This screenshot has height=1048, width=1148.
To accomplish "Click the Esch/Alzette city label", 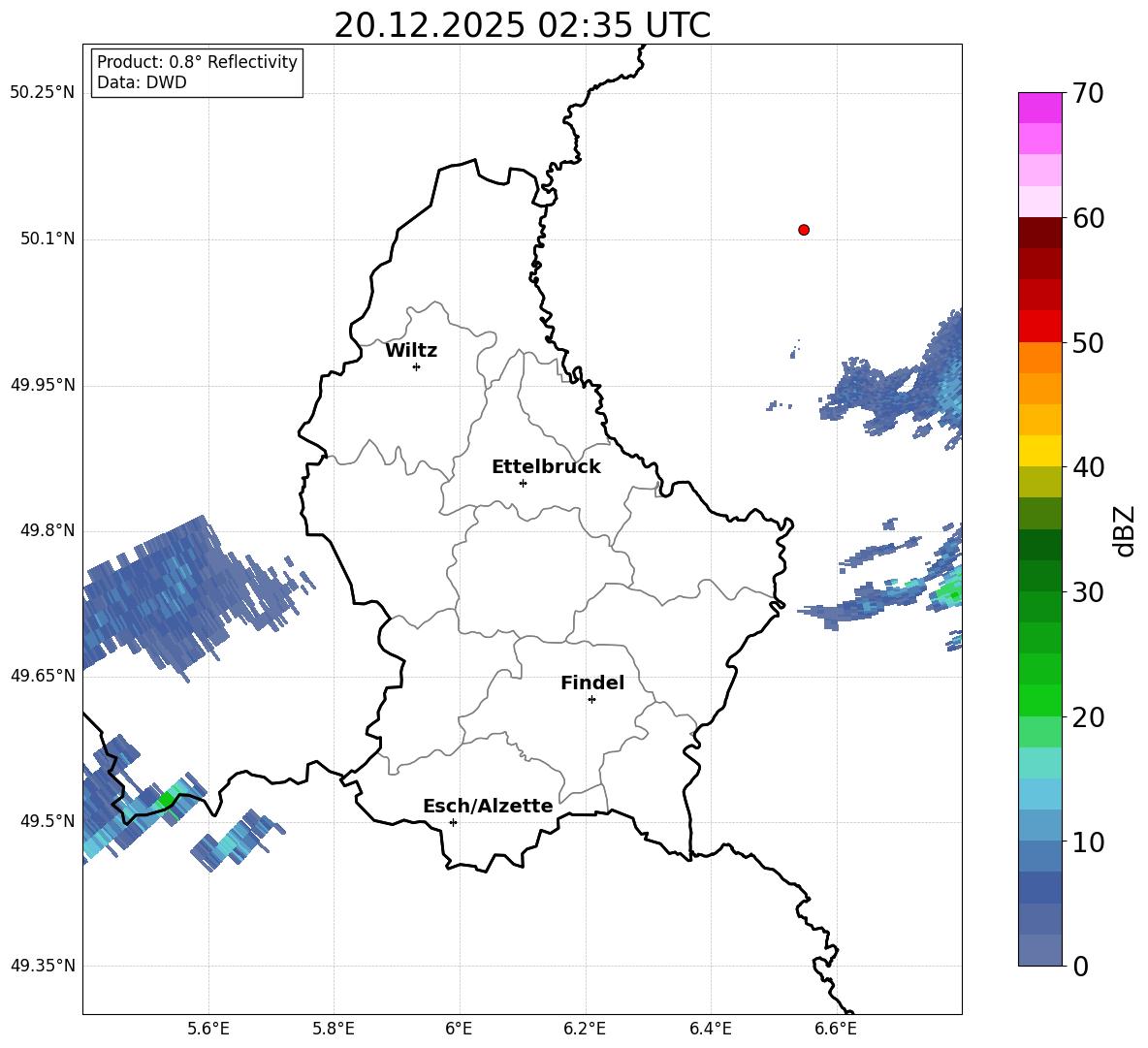I will 488,806.
